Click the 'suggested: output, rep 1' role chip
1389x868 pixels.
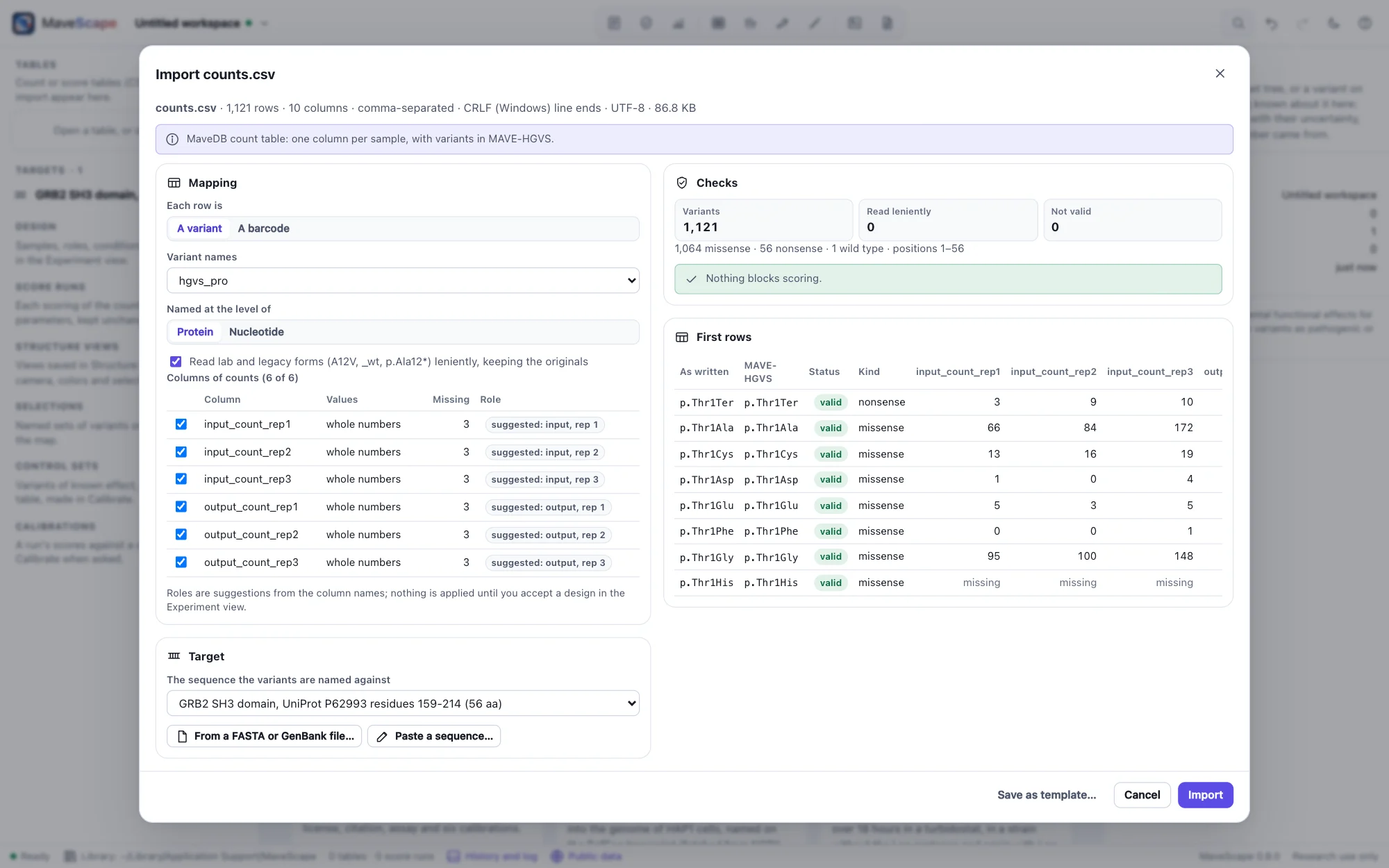(x=548, y=507)
